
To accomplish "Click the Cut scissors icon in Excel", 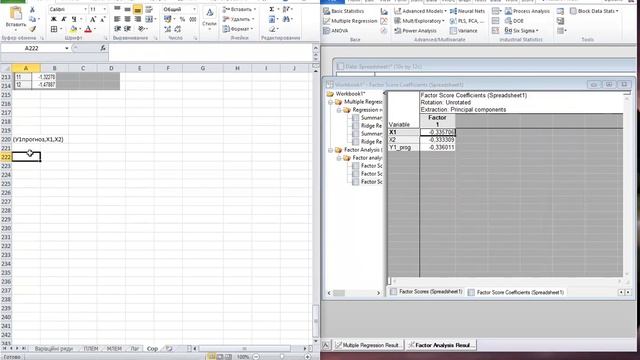I will click(33, 9).
